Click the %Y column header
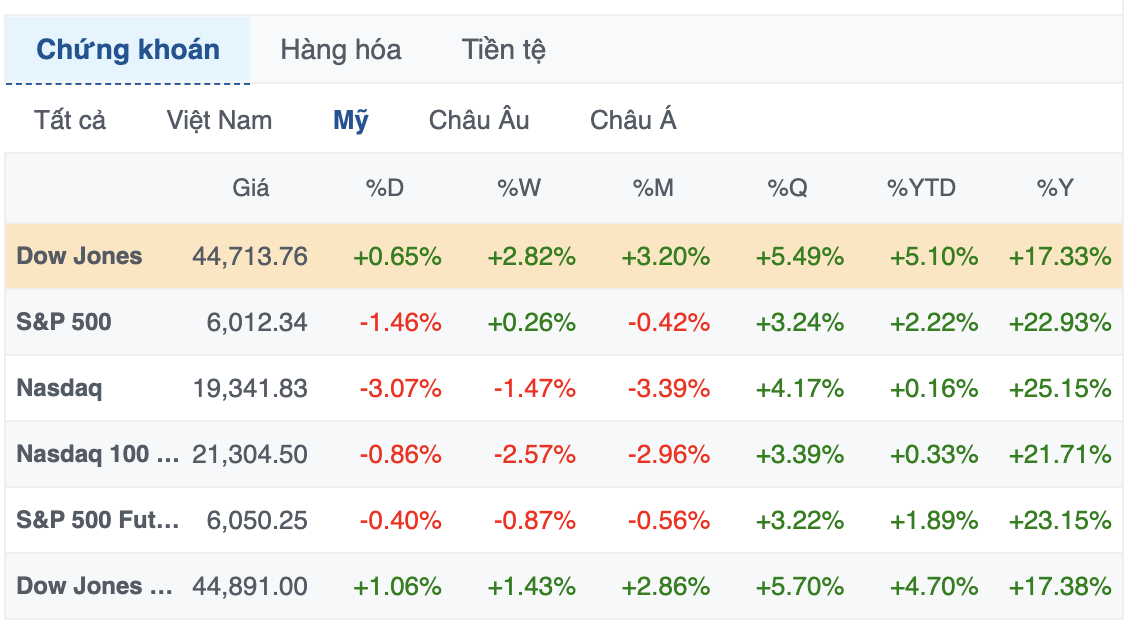This screenshot has height=634, width=1130. (x=1055, y=187)
